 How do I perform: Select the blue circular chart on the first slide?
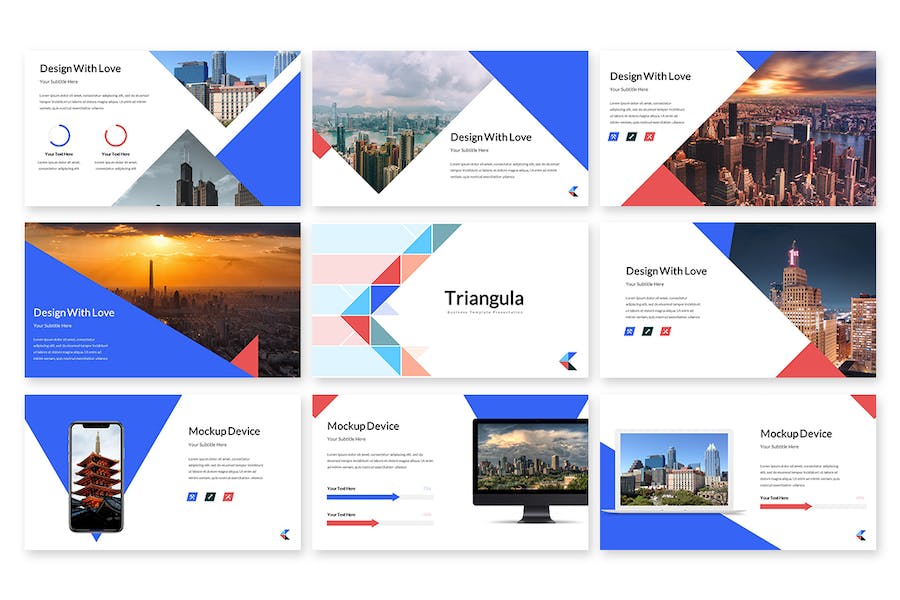click(x=59, y=135)
